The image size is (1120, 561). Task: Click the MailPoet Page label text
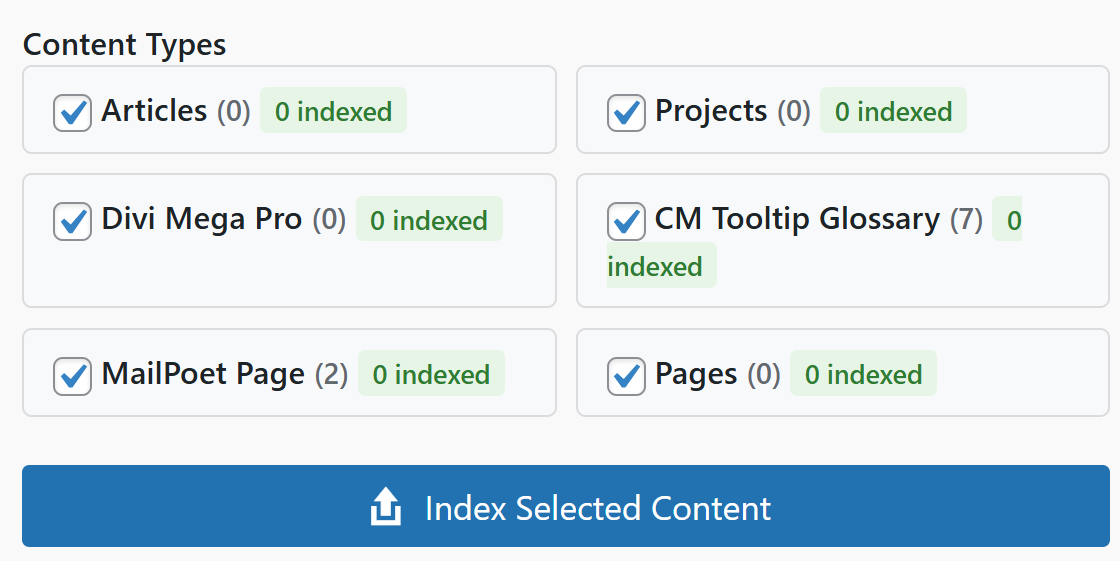(x=203, y=375)
